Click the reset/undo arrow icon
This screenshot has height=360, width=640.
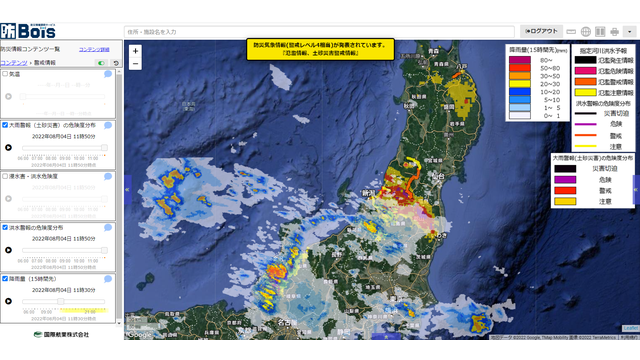coord(116,63)
